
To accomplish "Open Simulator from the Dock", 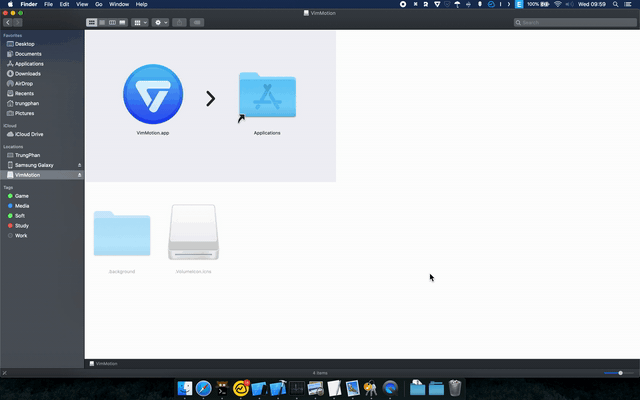I will pyautogui.click(x=260, y=388).
